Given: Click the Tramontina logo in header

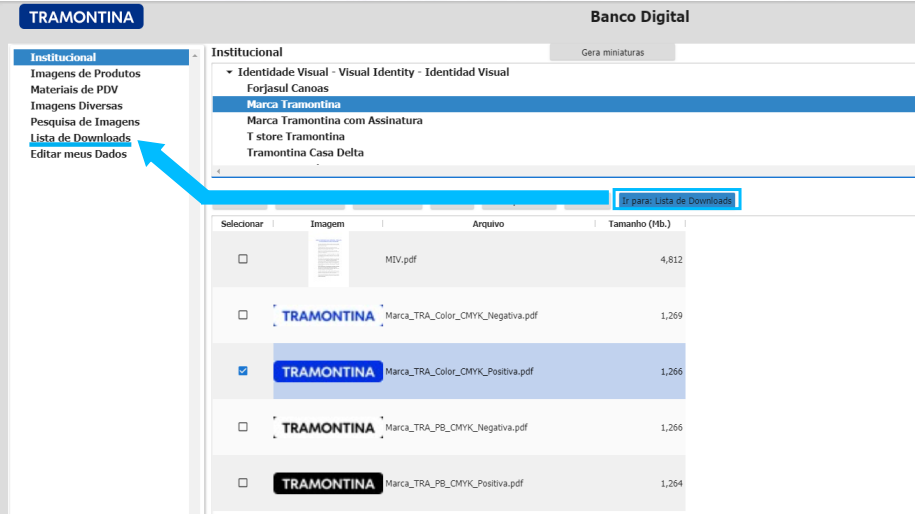Looking at the screenshot, I should tap(81, 16).
